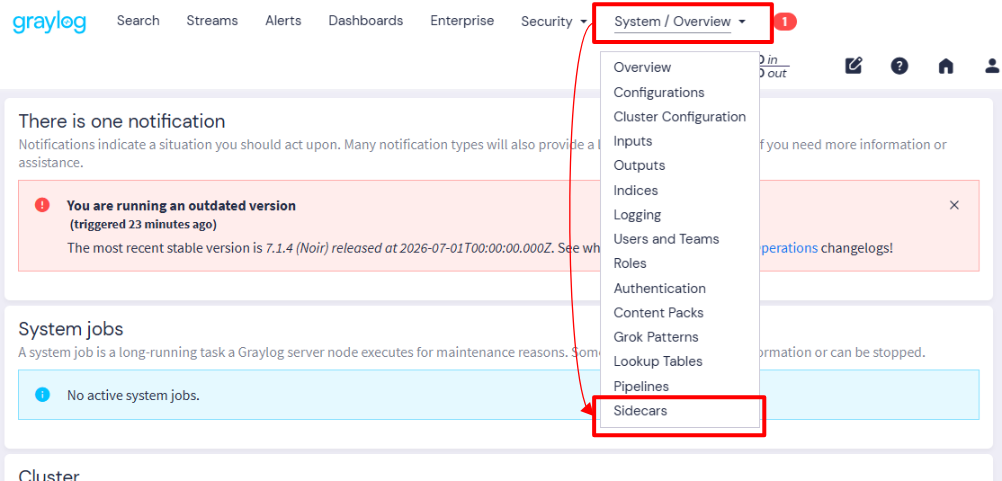Click 'No active system jobs.' message

(133, 395)
